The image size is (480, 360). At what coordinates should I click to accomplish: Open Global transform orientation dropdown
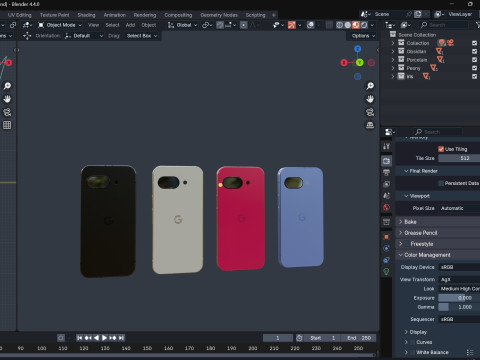point(182,25)
